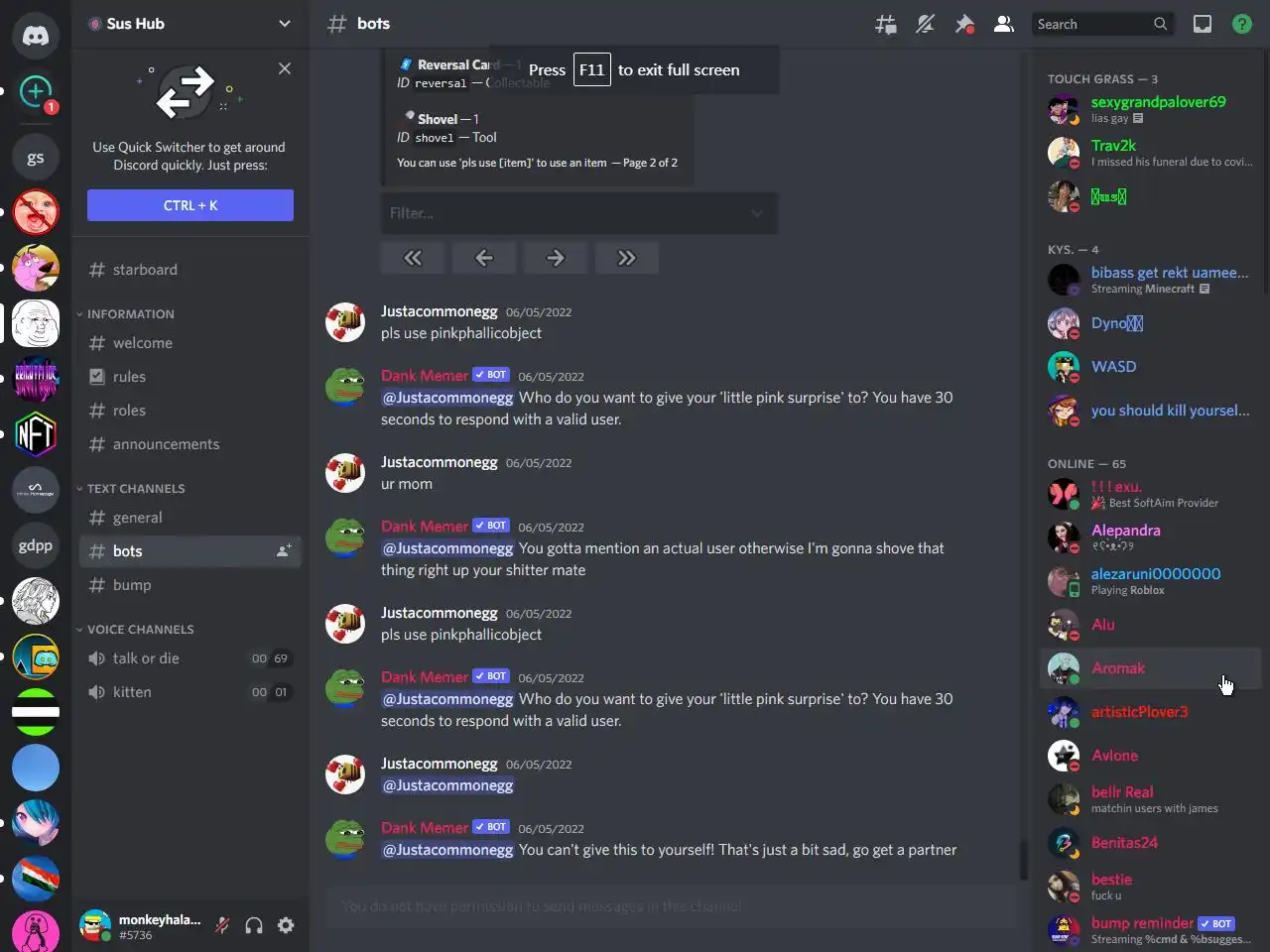Go to next inventory page arrow
This screenshot has width=1270, height=952.
click(556, 258)
